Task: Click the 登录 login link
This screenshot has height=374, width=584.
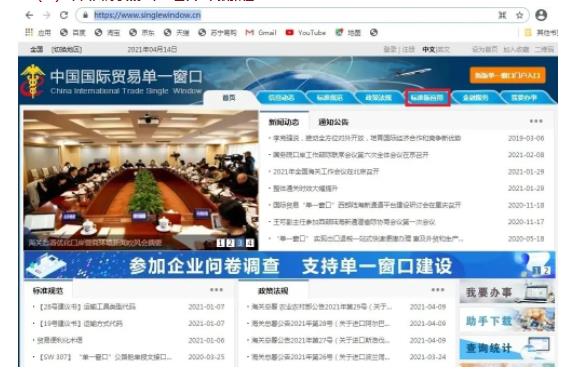Action: click(x=390, y=49)
